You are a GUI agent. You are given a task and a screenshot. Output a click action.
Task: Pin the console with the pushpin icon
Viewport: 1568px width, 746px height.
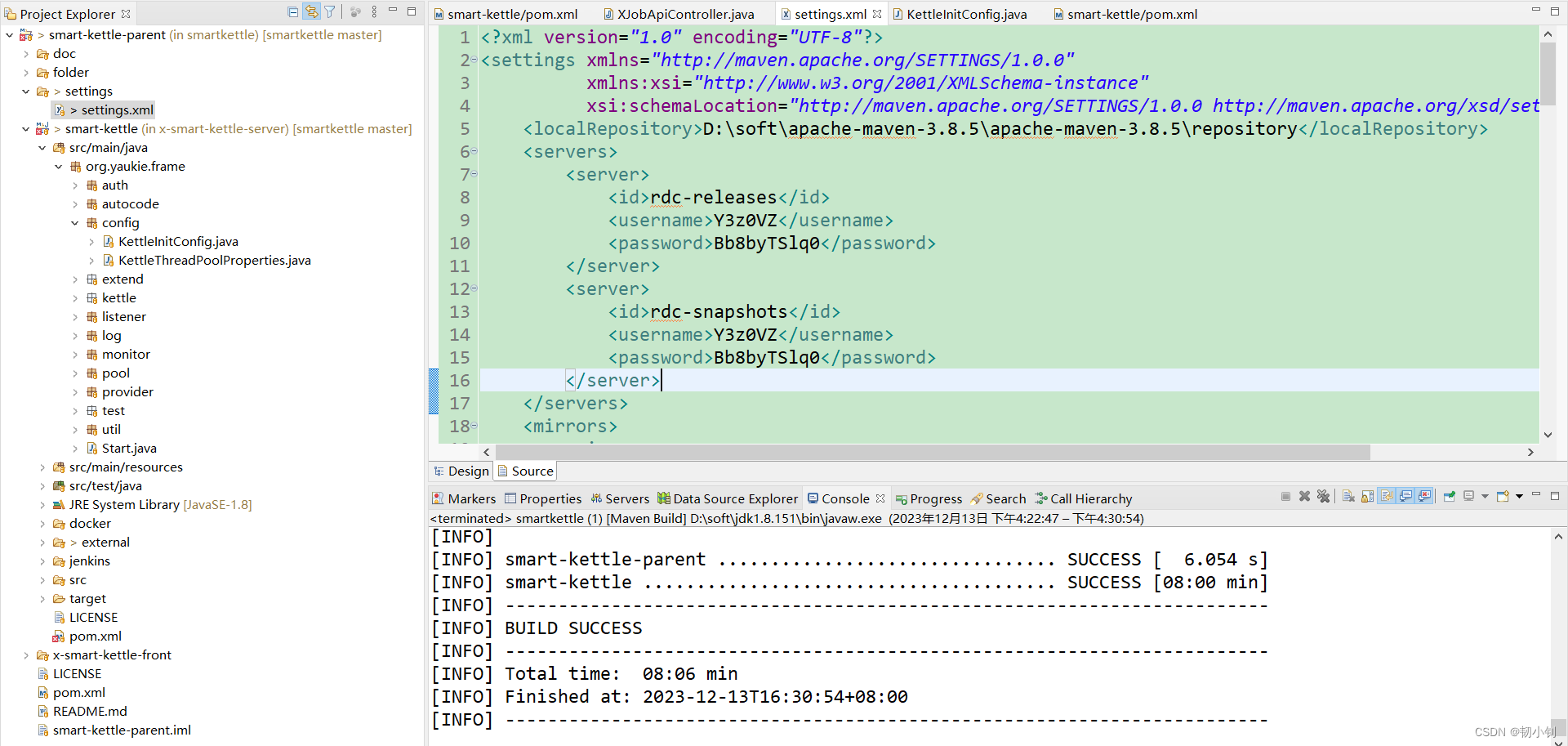coord(1450,497)
